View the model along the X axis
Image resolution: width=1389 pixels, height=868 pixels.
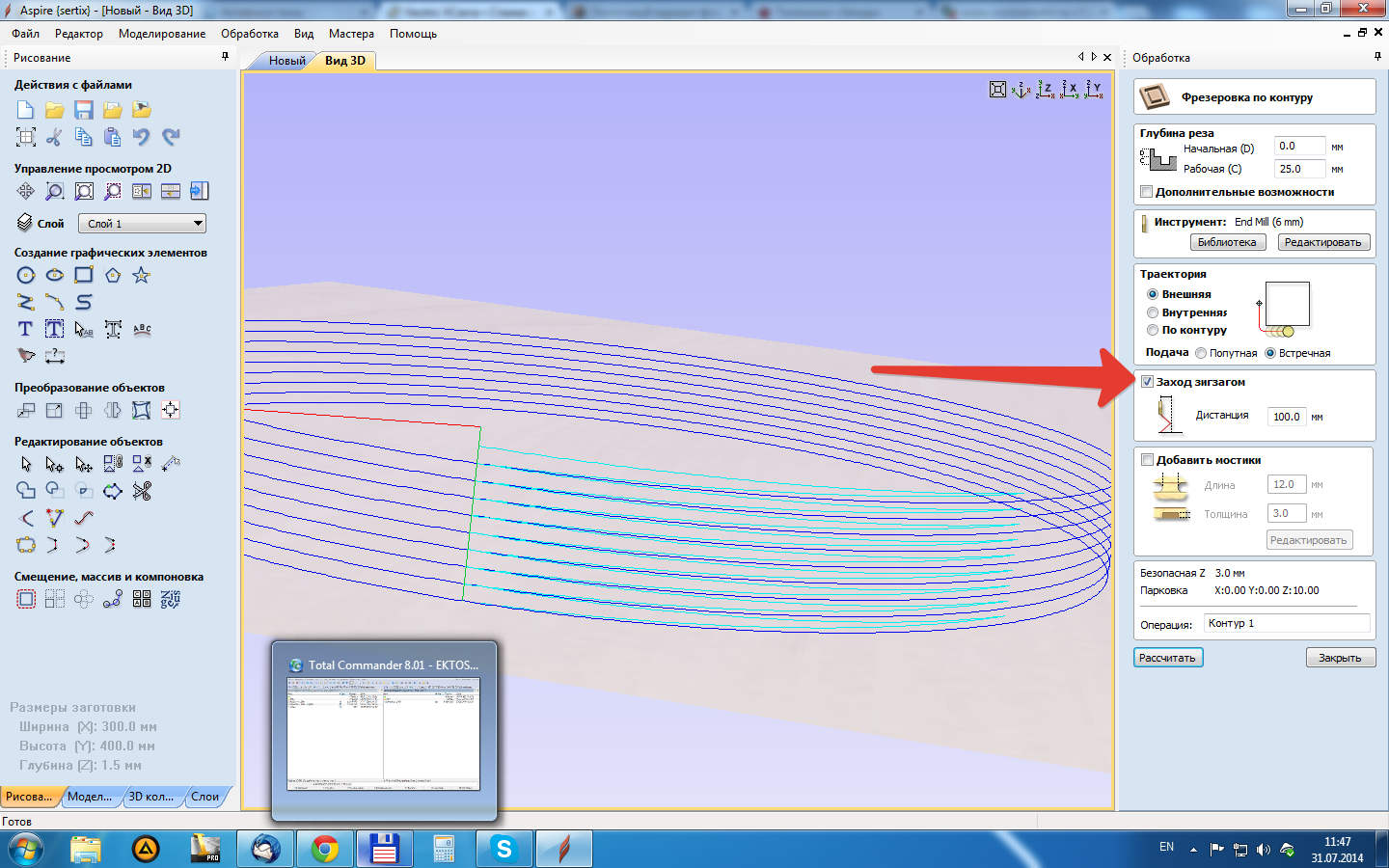(x=1070, y=90)
